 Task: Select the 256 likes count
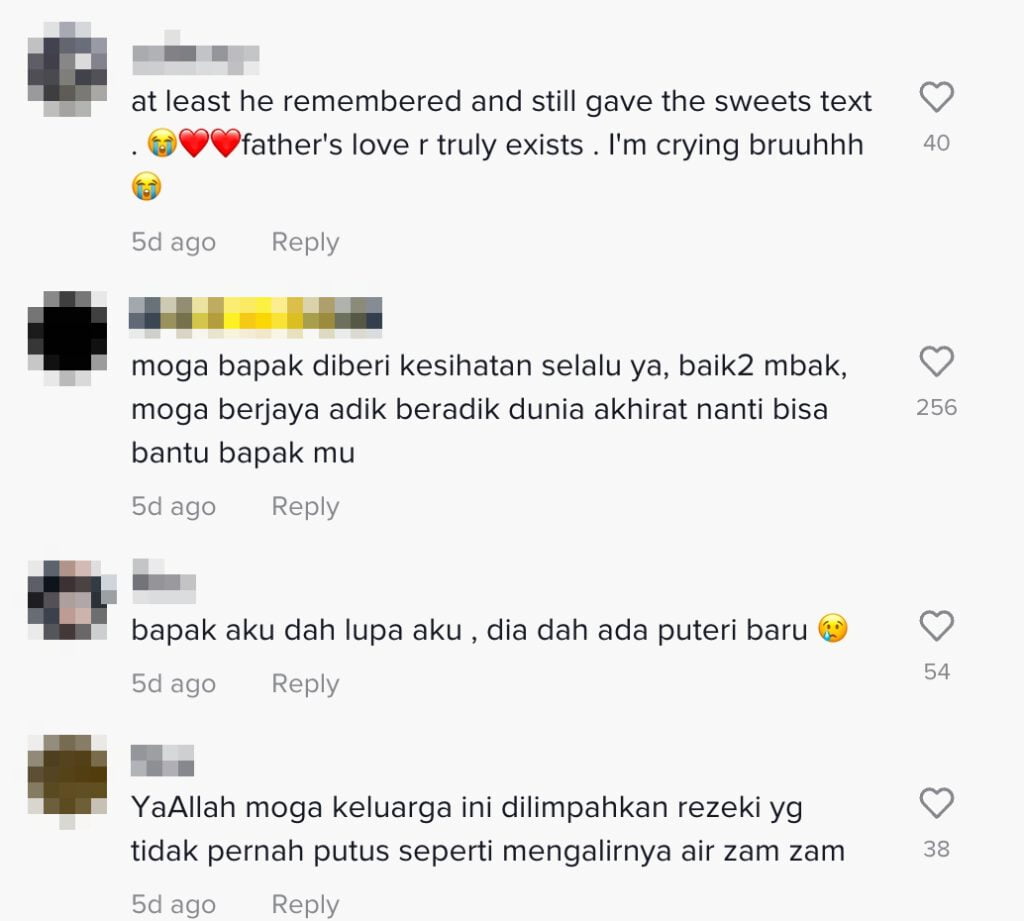pyautogui.click(x=936, y=407)
